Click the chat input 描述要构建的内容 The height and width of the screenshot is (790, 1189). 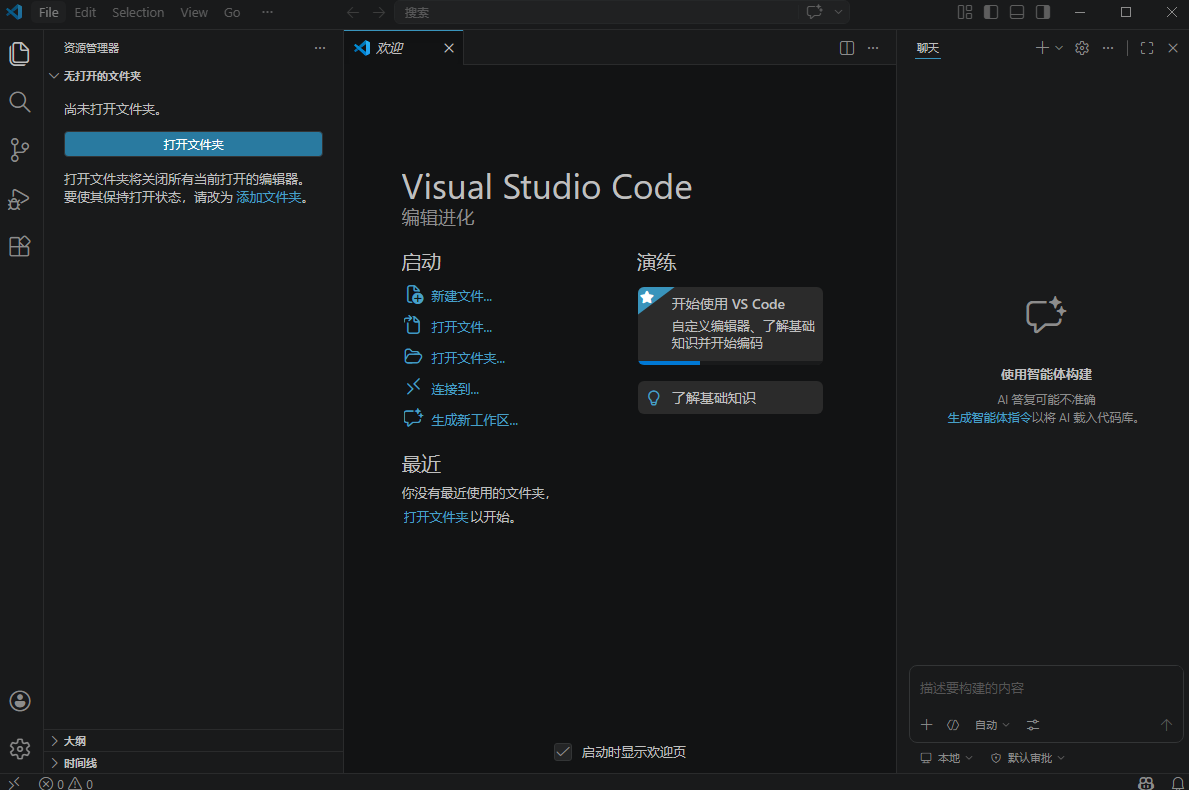tap(1046, 688)
